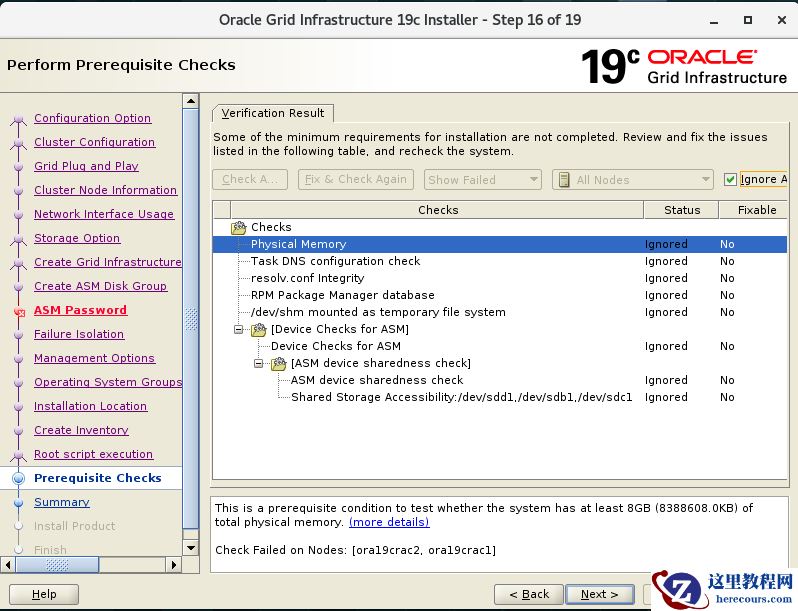
Task: Click the sidebar scroll left arrow
Action: [8, 565]
